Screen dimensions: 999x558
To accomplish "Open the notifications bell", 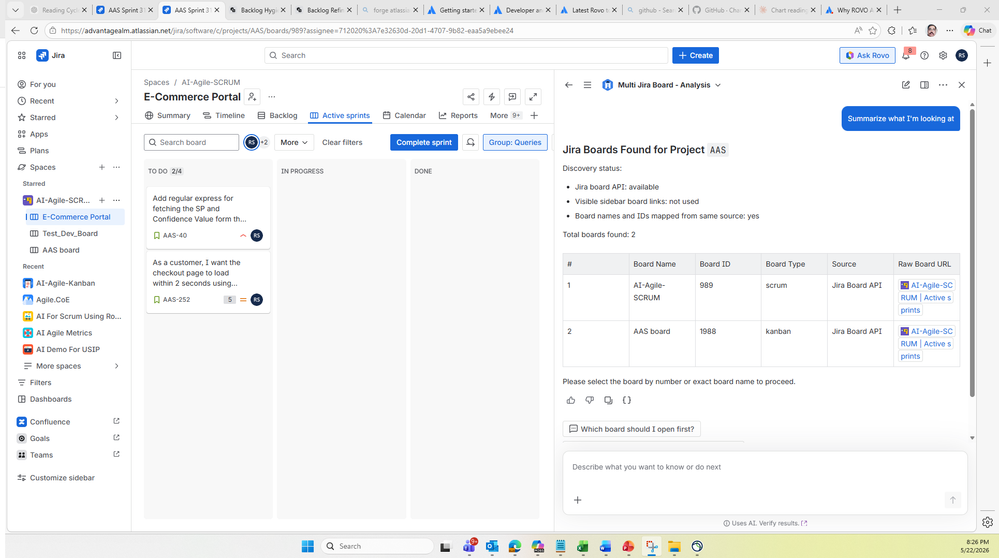I will (x=905, y=55).
